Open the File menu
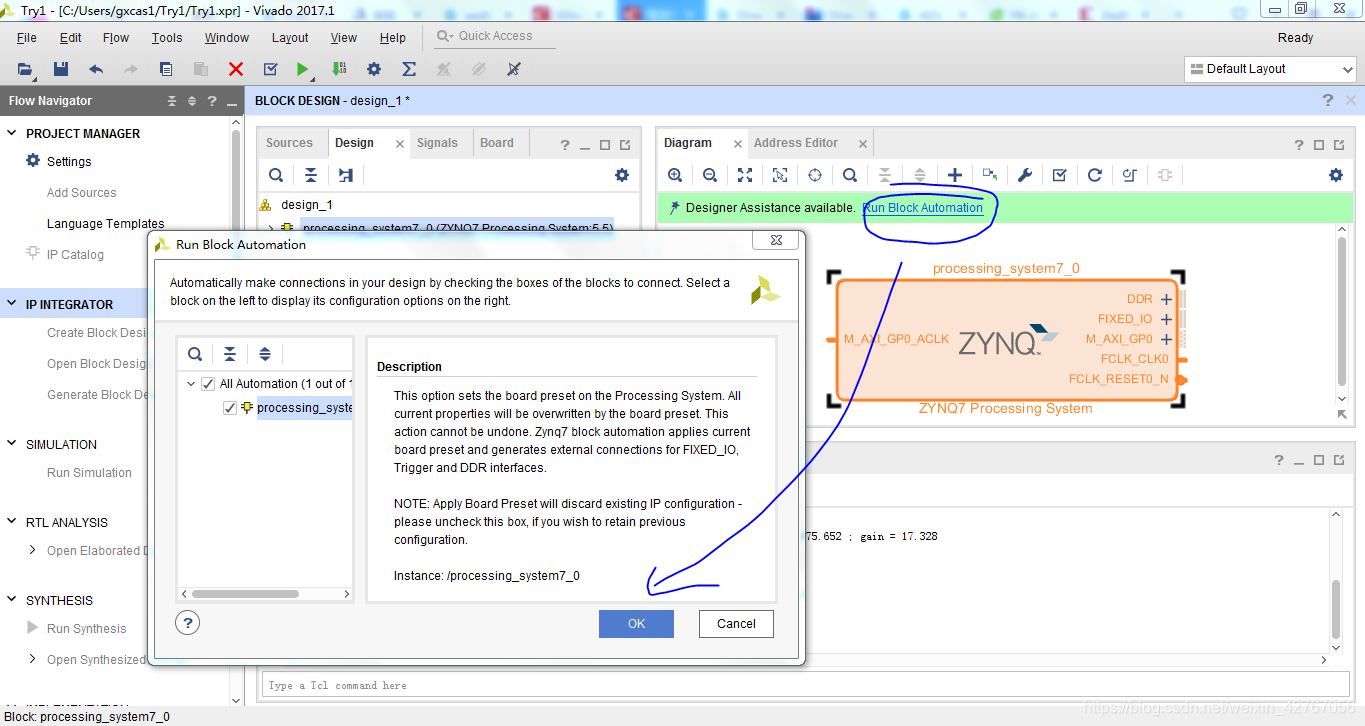Screen dimensions: 1365x726 click(x=27, y=37)
